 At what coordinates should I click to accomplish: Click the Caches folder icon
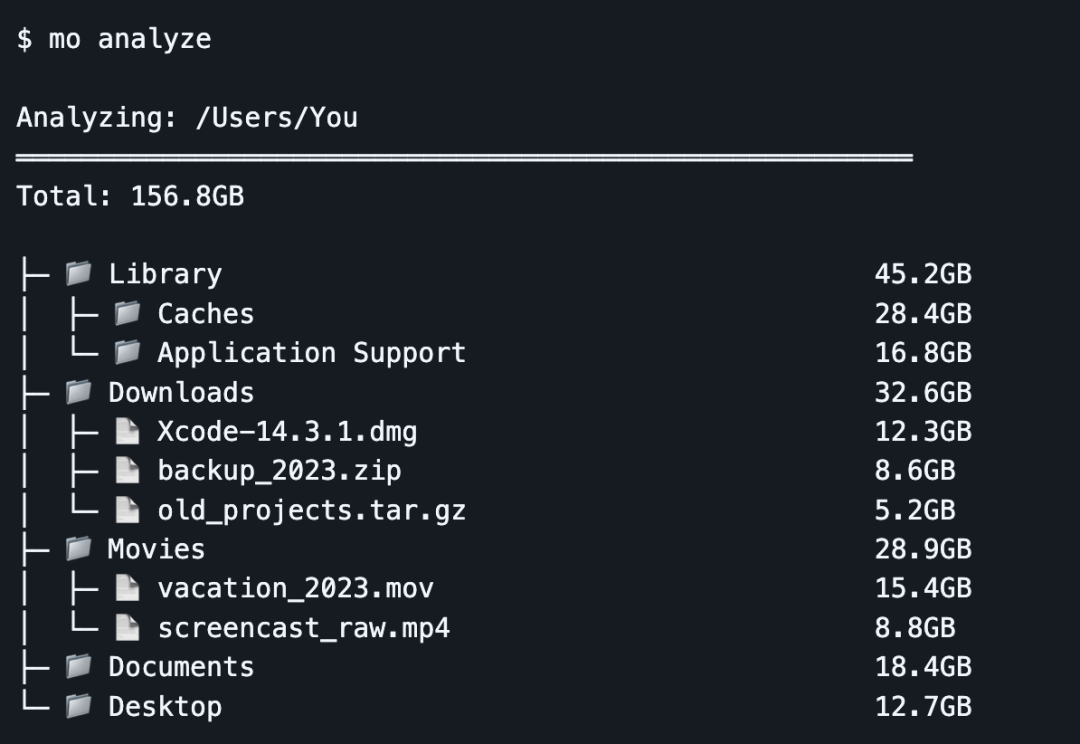coord(127,313)
